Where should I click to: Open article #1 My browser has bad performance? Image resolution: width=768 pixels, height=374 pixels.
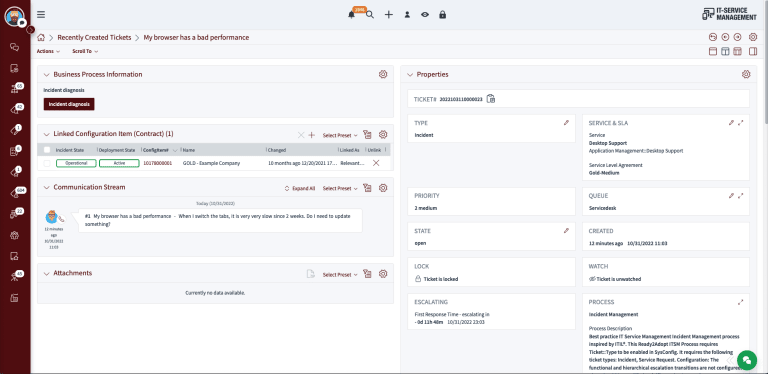click(x=220, y=220)
